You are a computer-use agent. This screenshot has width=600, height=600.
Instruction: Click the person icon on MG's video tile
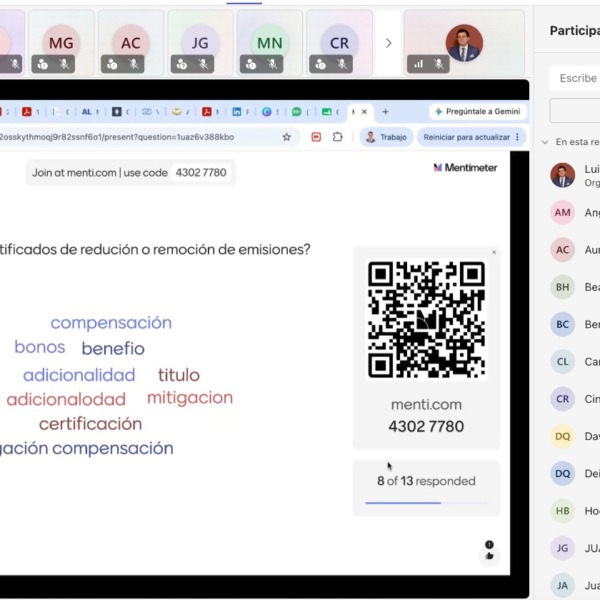coord(42,64)
